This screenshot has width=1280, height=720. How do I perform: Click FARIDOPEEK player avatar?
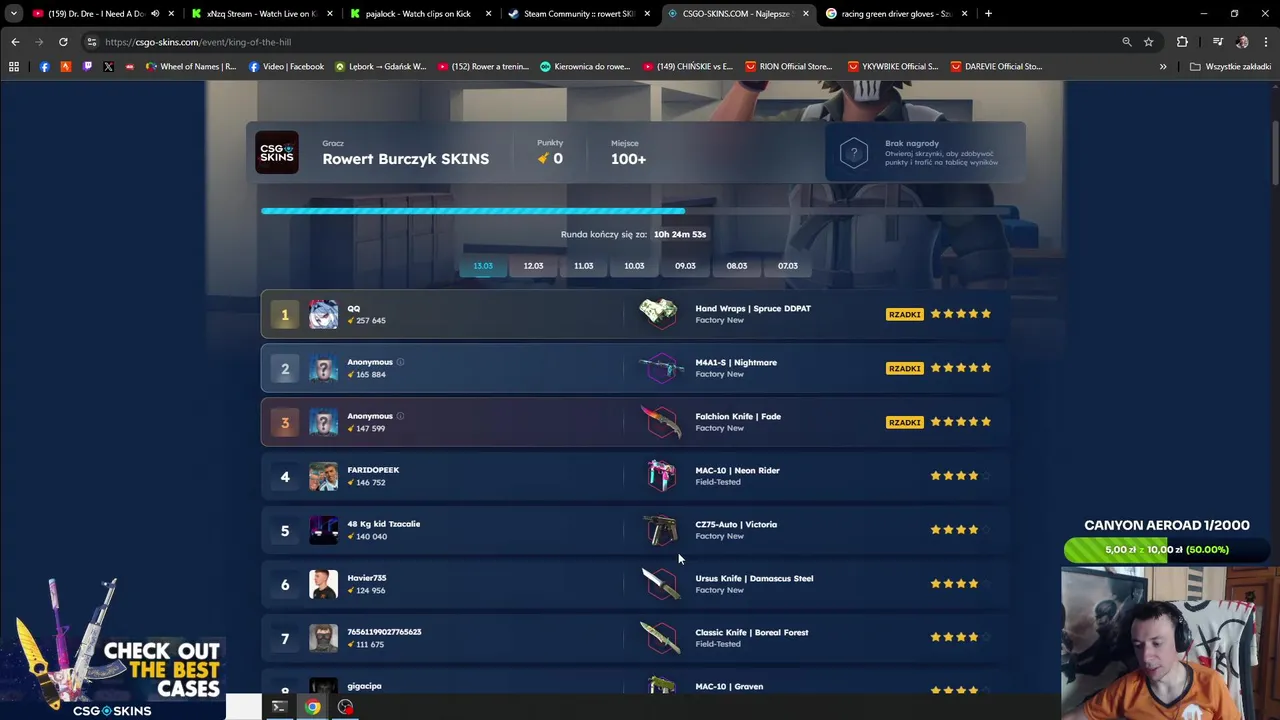[x=323, y=476]
